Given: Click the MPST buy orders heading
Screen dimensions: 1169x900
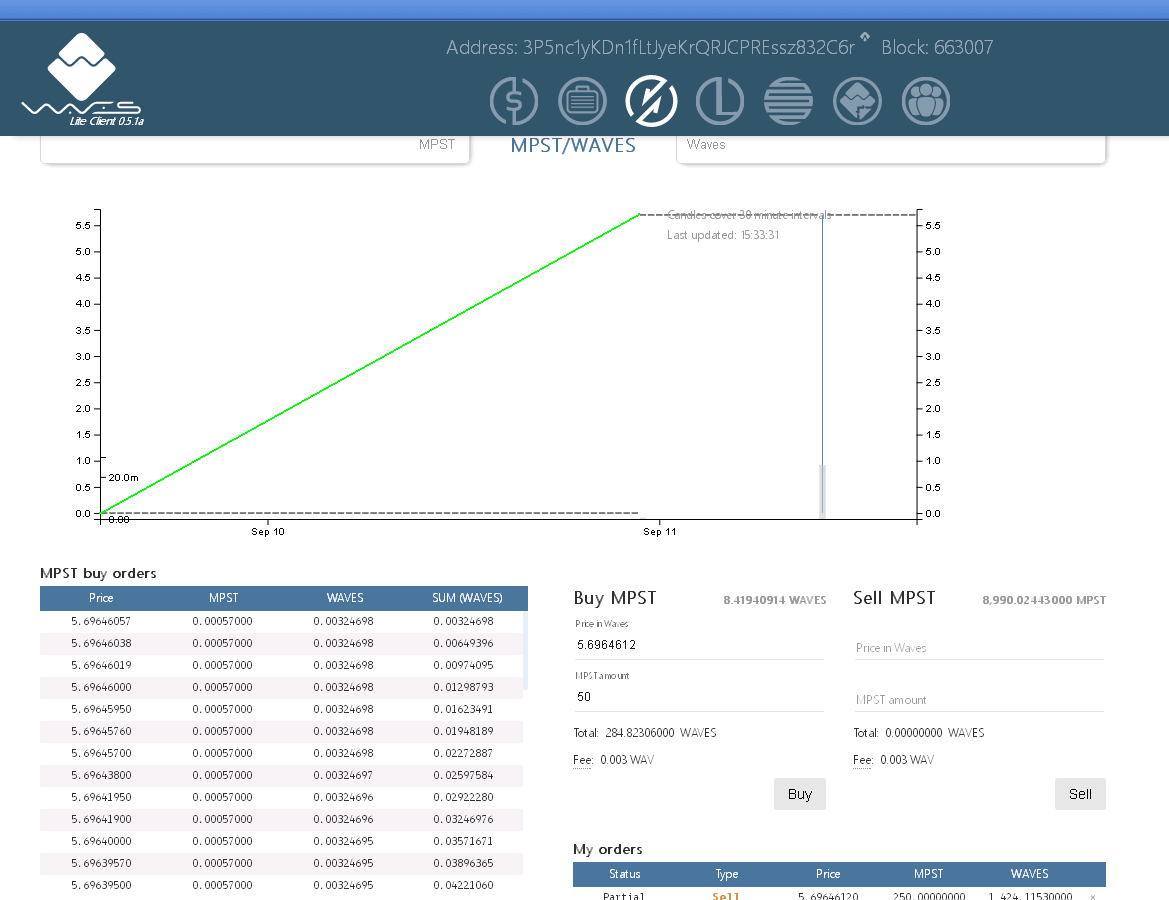Looking at the screenshot, I should 98,573.
